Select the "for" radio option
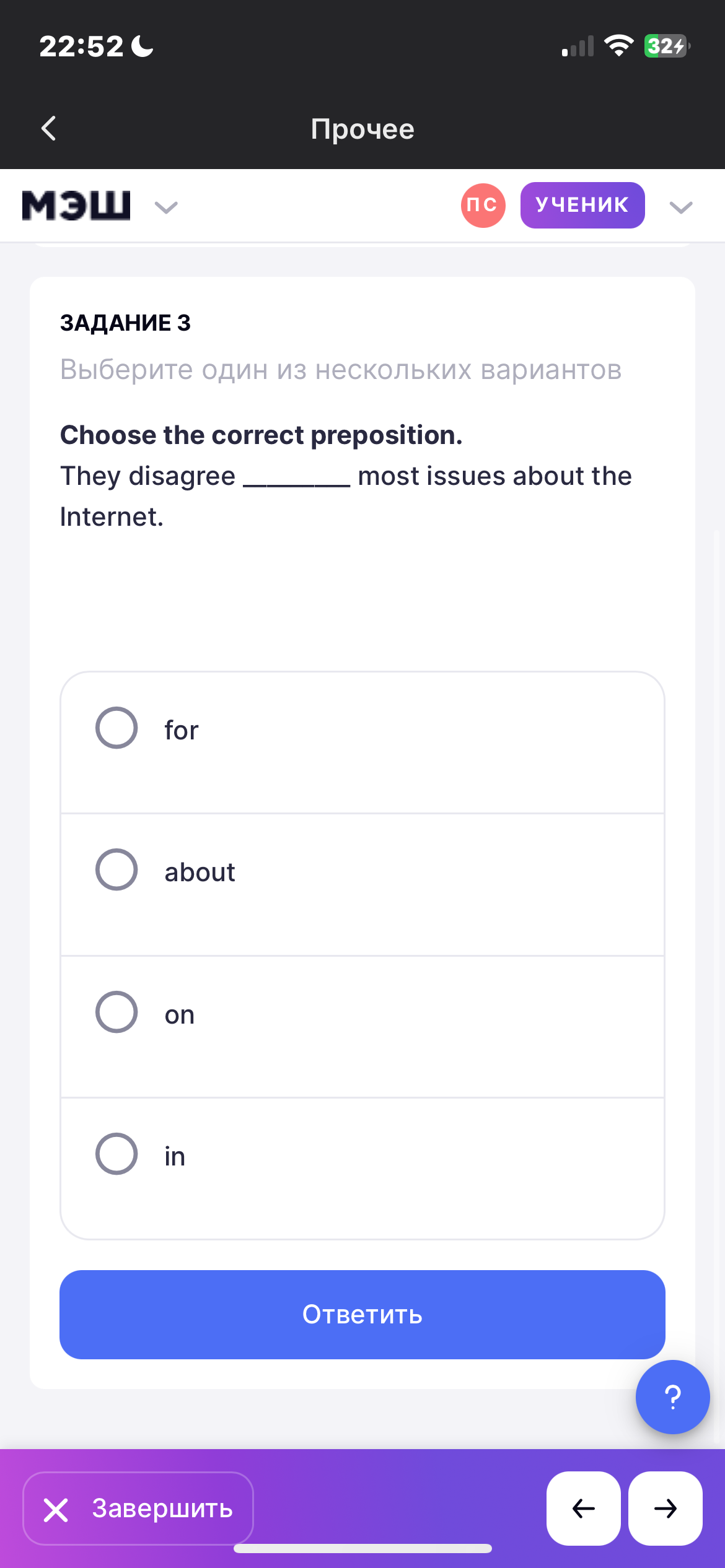This screenshot has height=1568, width=725. coord(116,728)
